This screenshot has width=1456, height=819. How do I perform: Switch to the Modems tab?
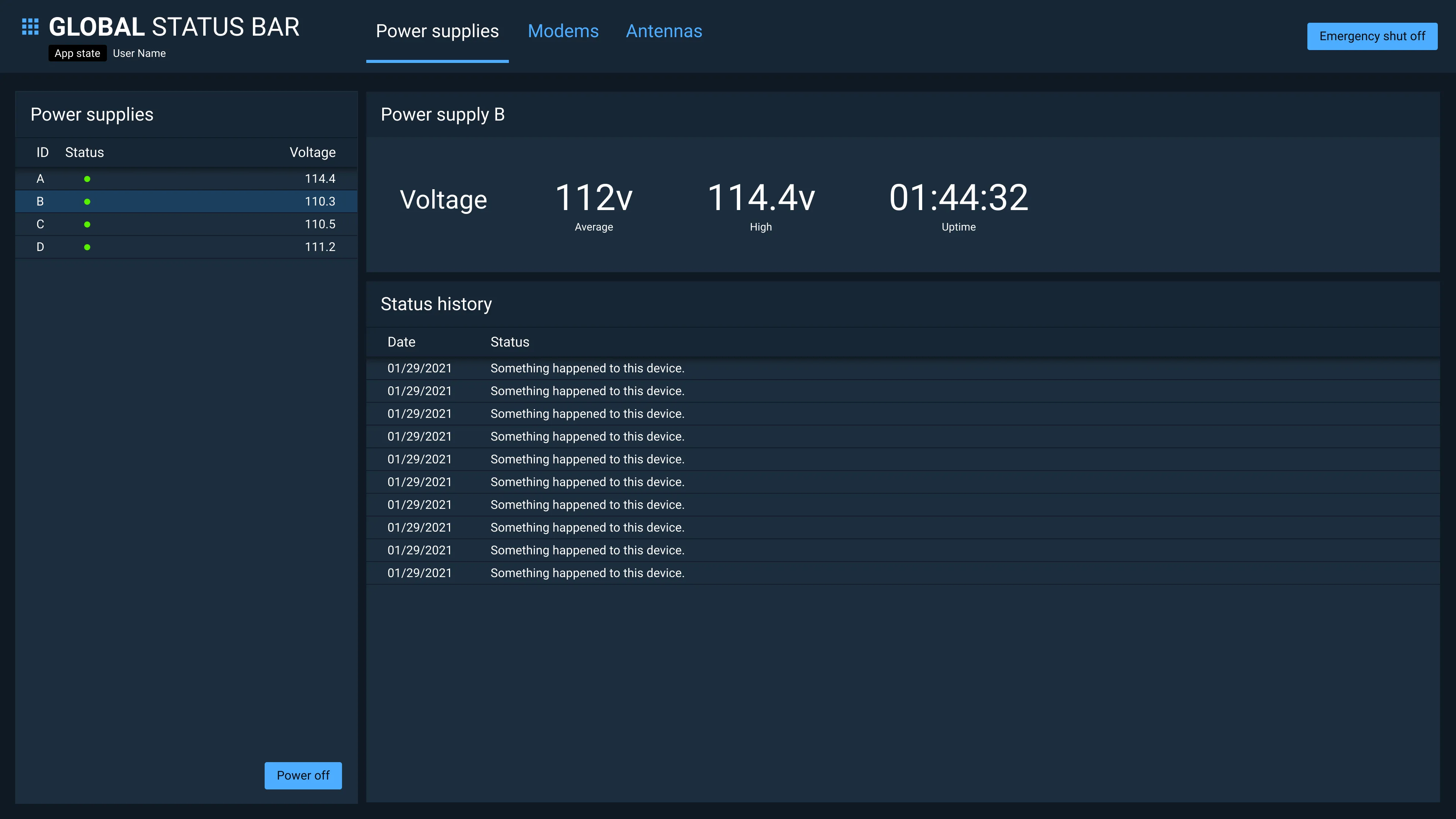(x=563, y=31)
